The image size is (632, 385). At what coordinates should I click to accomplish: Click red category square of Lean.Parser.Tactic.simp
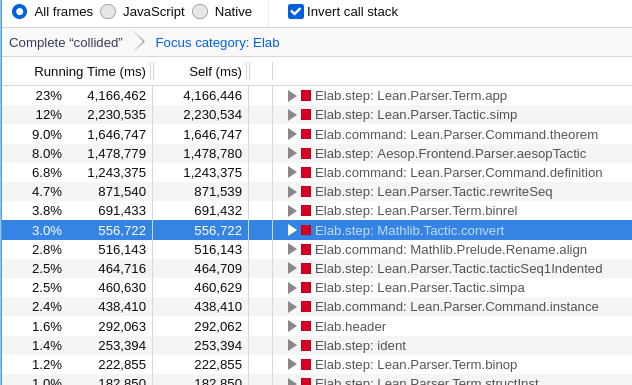tap(306, 114)
